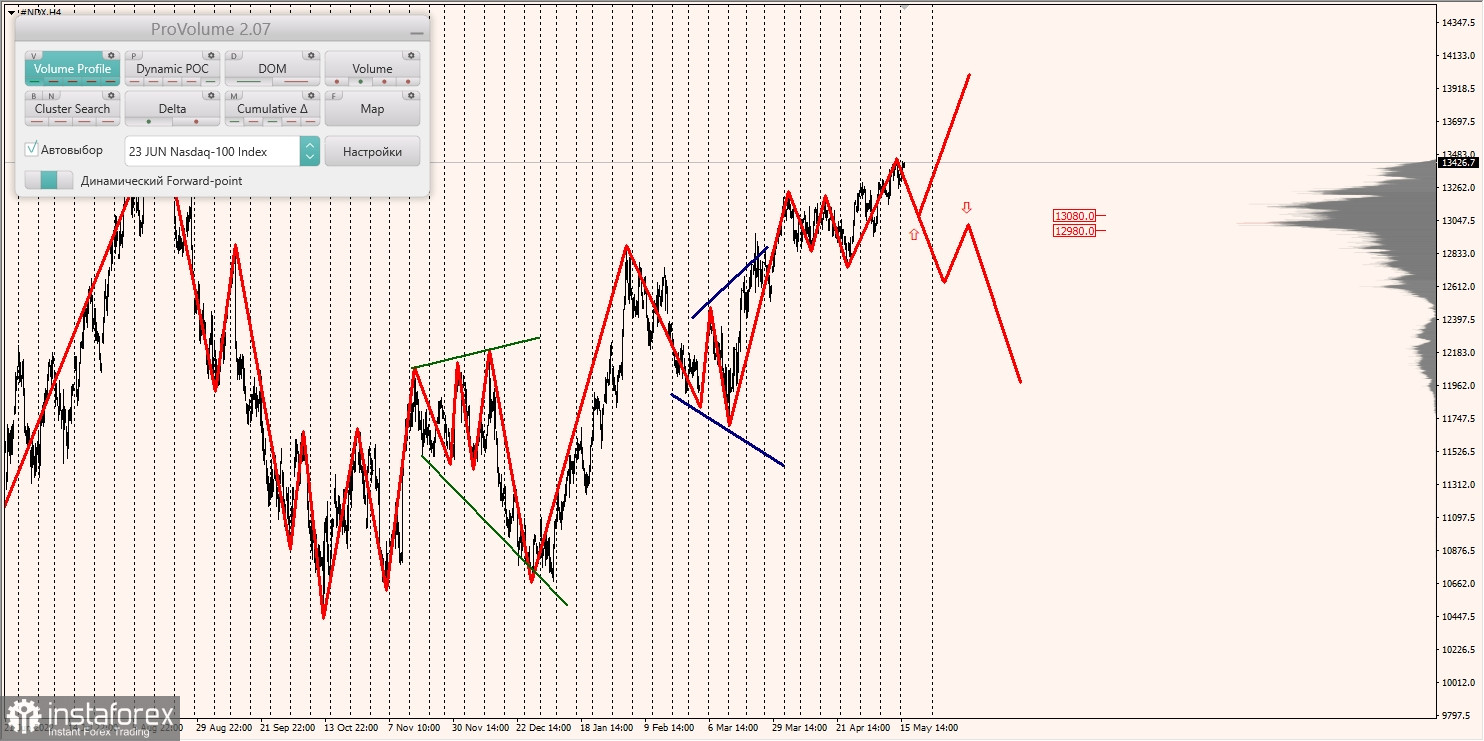The image size is (1484, 741).
Task: Click the 12980.0 price level label
Action: (x=1075, y=230)
